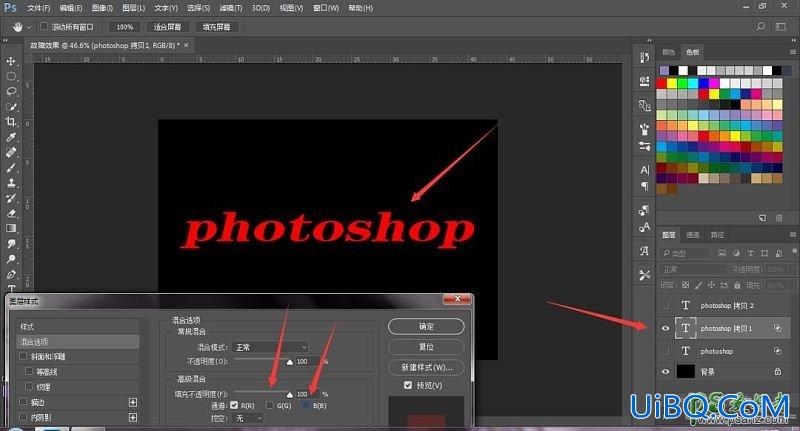Screen dimensions: 800x431
Task: Select the Healing Brush tool
Action: pos(11,153)
